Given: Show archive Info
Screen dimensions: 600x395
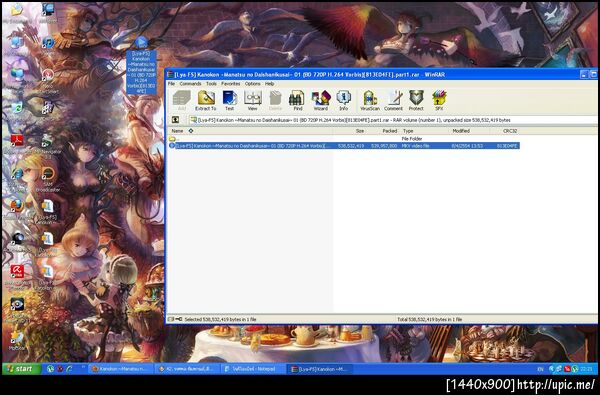Looking at the screenshot, I should (344, 101).
